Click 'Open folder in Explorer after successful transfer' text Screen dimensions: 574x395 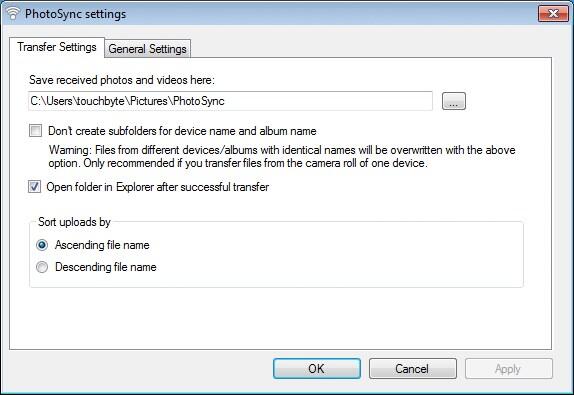click(x=157, y=187)
